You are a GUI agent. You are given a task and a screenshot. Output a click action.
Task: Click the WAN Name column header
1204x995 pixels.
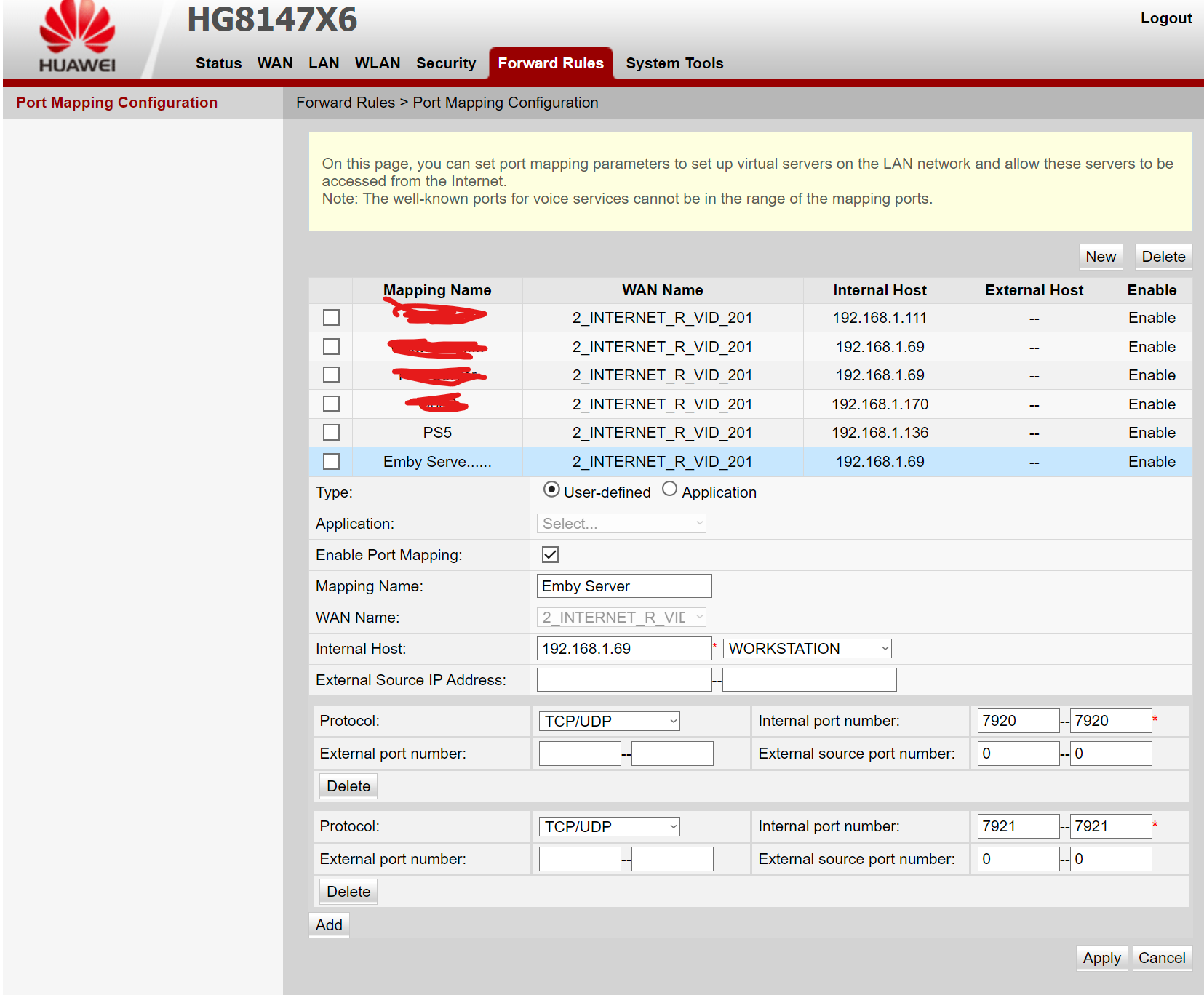click(663, 290)
